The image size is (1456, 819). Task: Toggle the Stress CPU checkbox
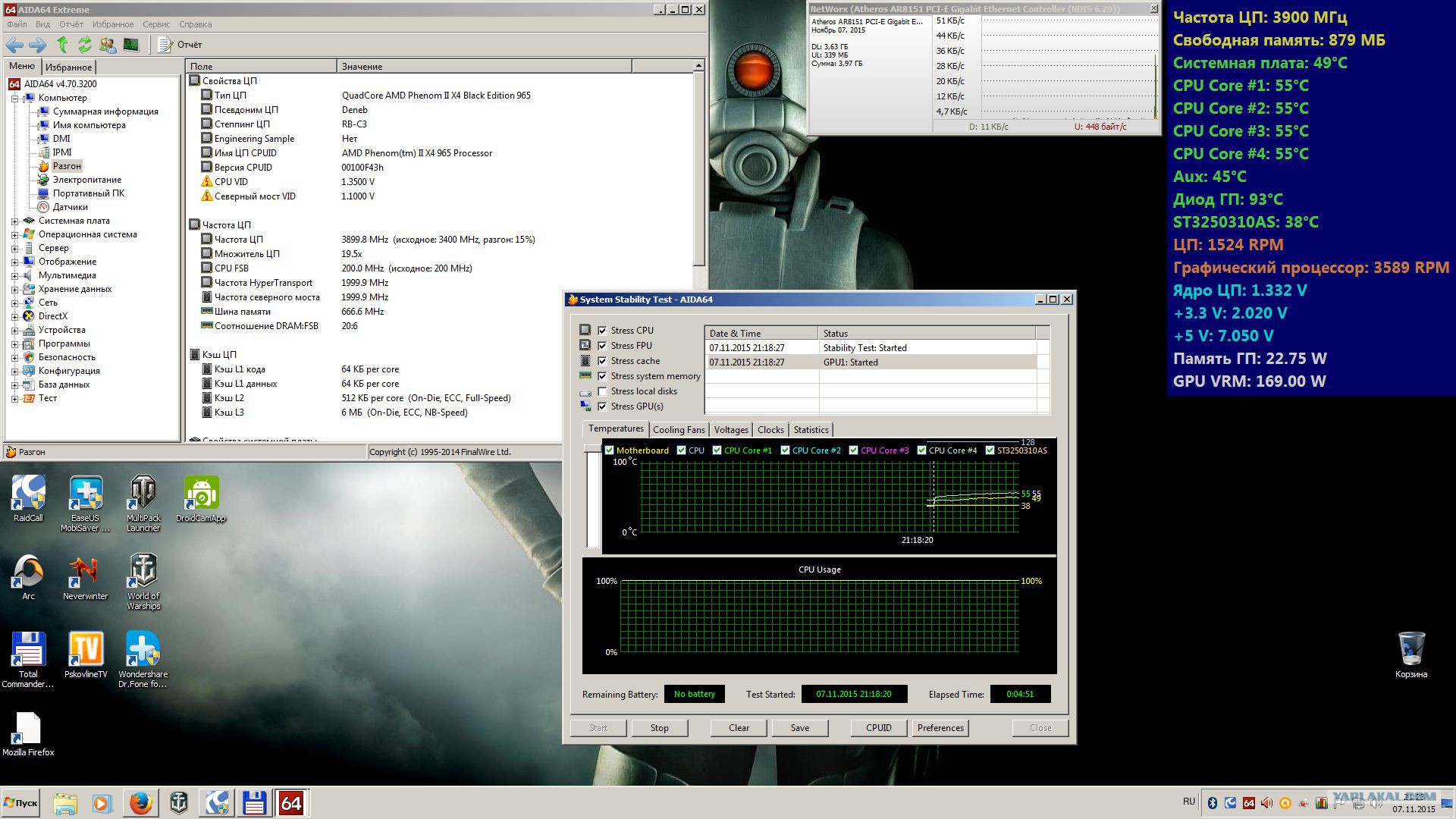[602, 331]
